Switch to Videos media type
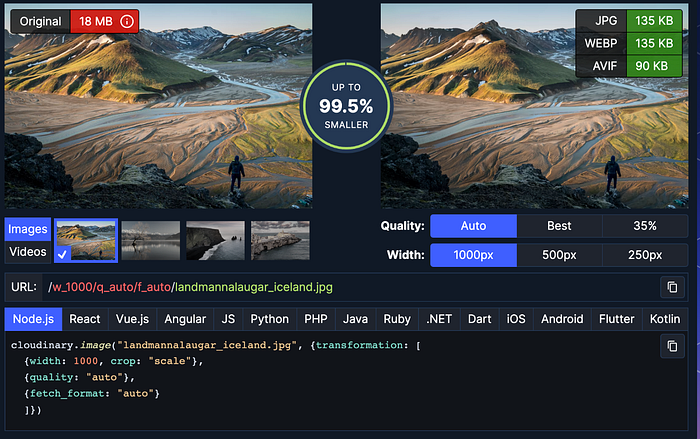 tap(27, 251)
